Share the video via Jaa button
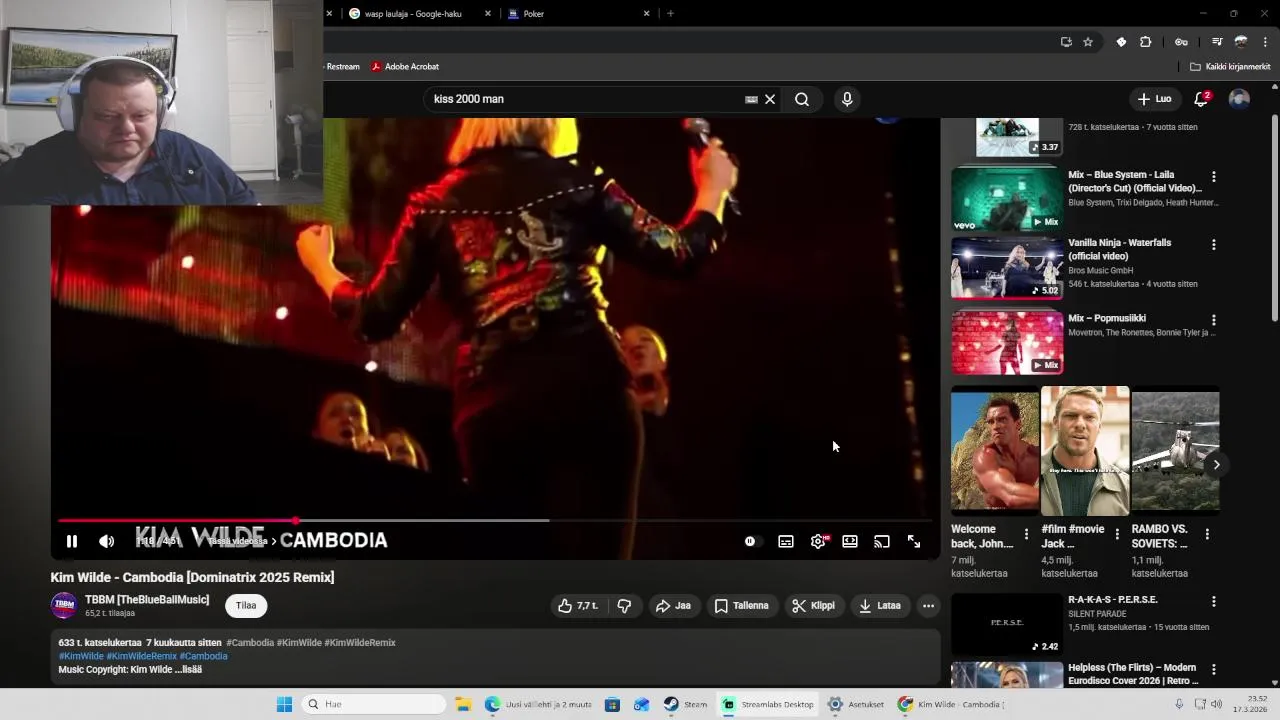 click(673, 606)
